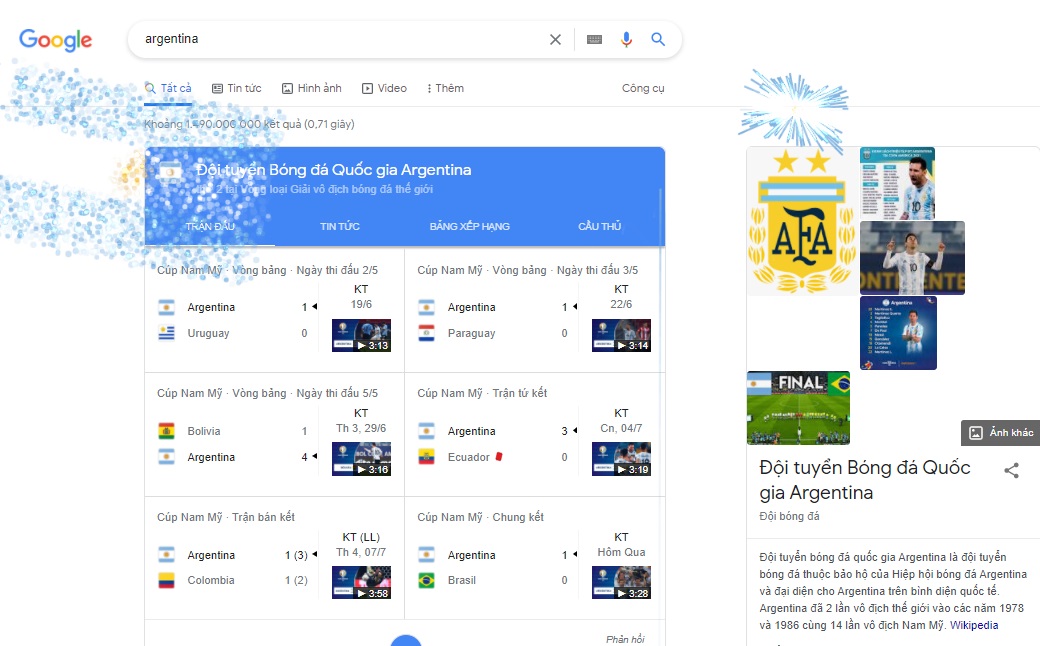Open the Wikipedia link
Viewport: 1040px width, 646px height.
click(x=973, y=625)
